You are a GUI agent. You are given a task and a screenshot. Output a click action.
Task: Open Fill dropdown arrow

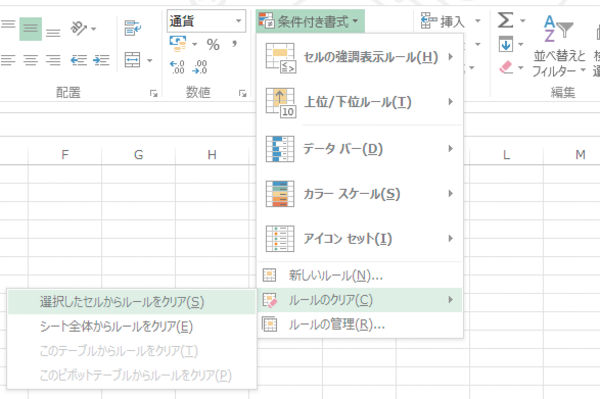(520, 45)
